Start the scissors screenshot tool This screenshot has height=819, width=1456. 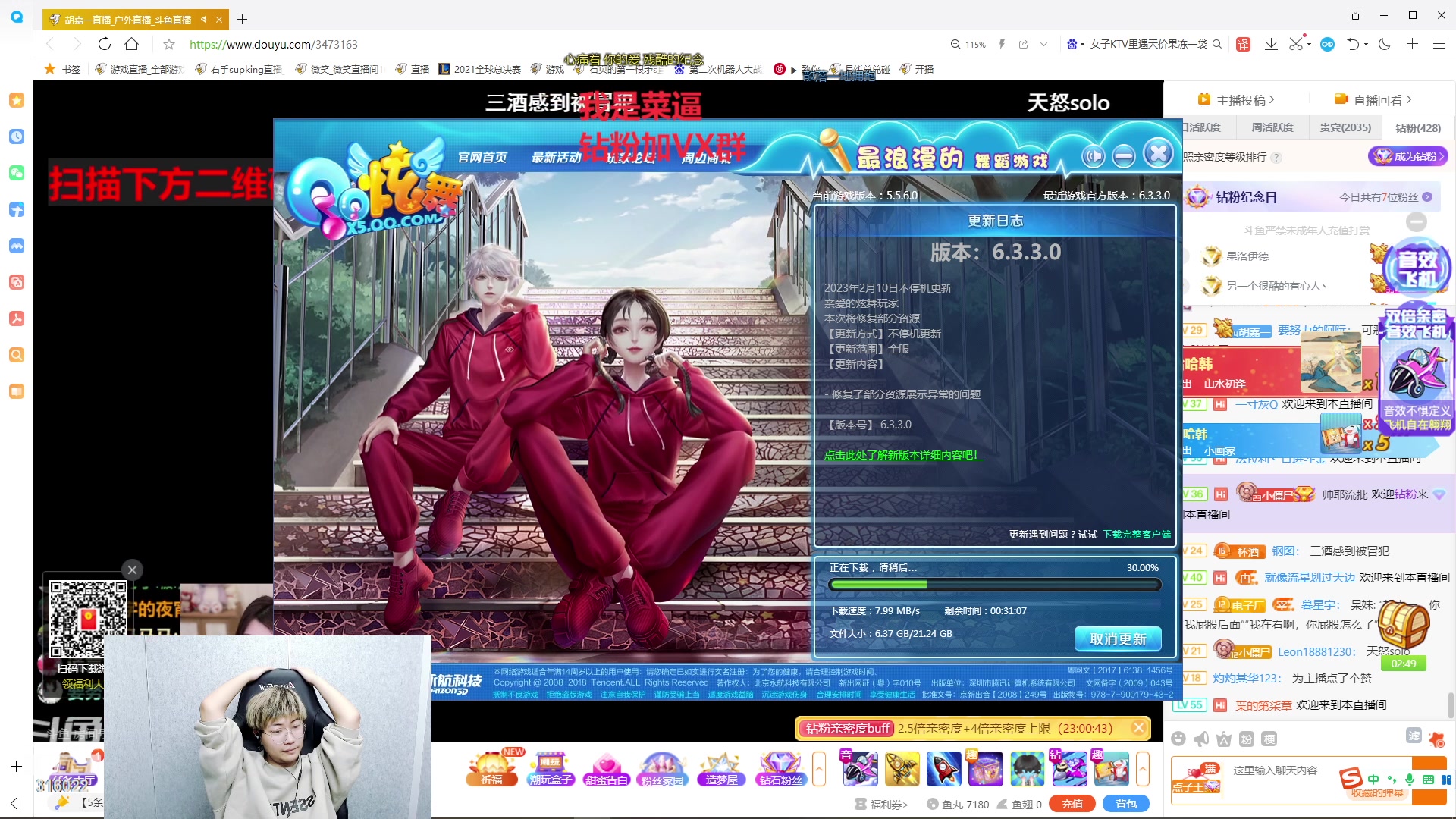(x=1296, y=44)
